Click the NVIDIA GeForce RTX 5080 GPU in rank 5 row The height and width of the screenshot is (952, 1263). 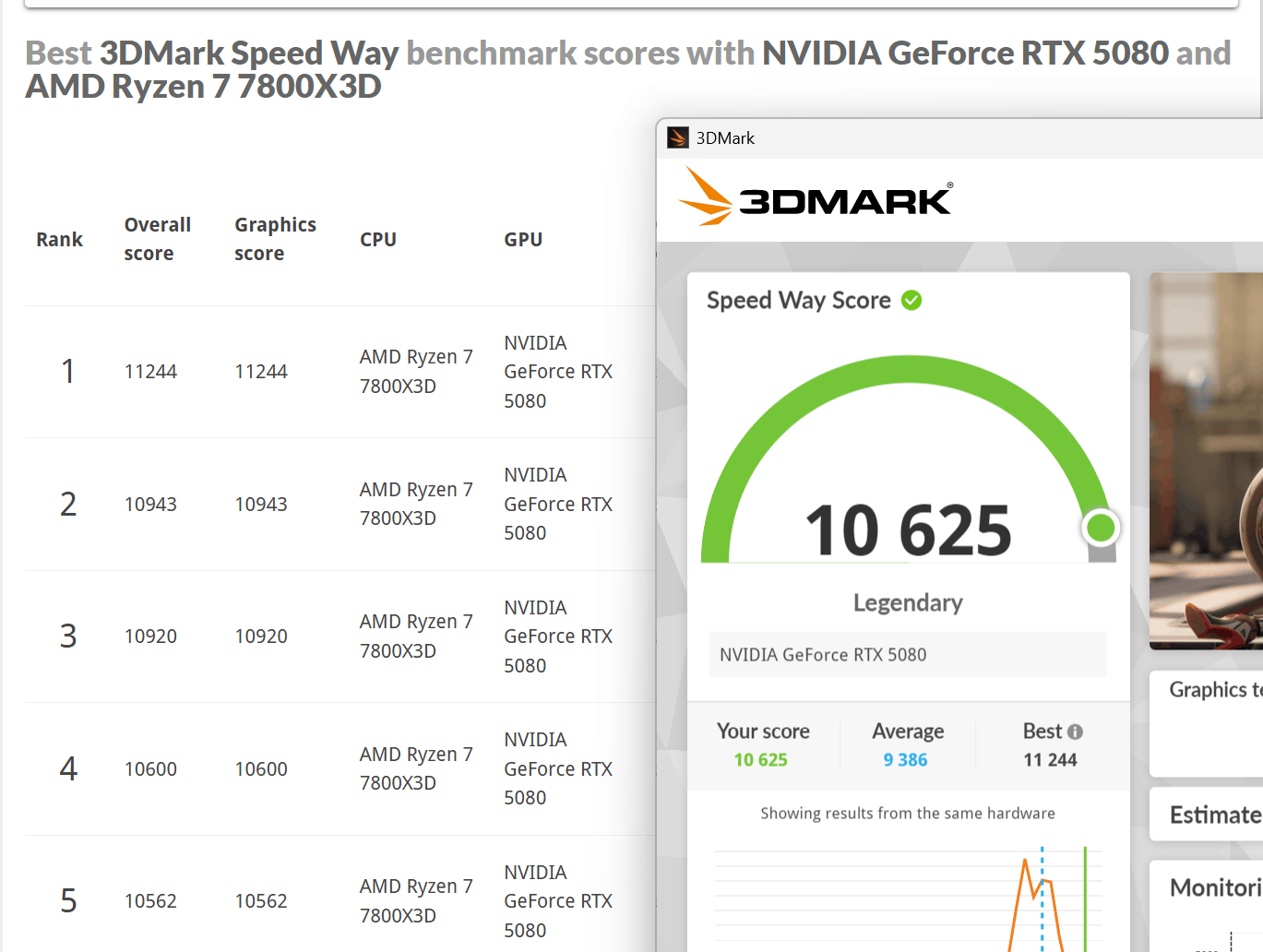pyautogui.click(x=558, y=901)
